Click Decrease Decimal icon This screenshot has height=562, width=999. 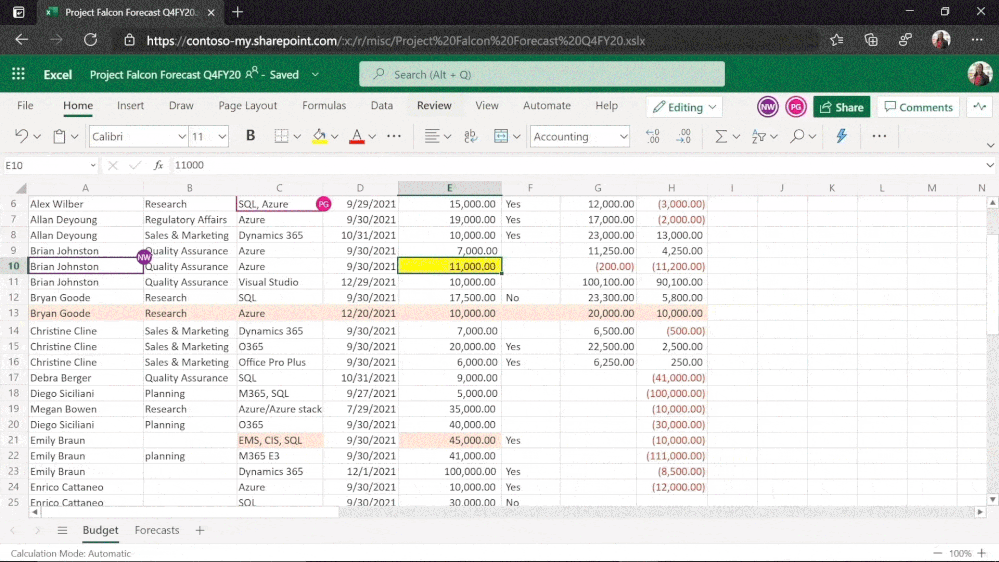click(x=684, y=136)
